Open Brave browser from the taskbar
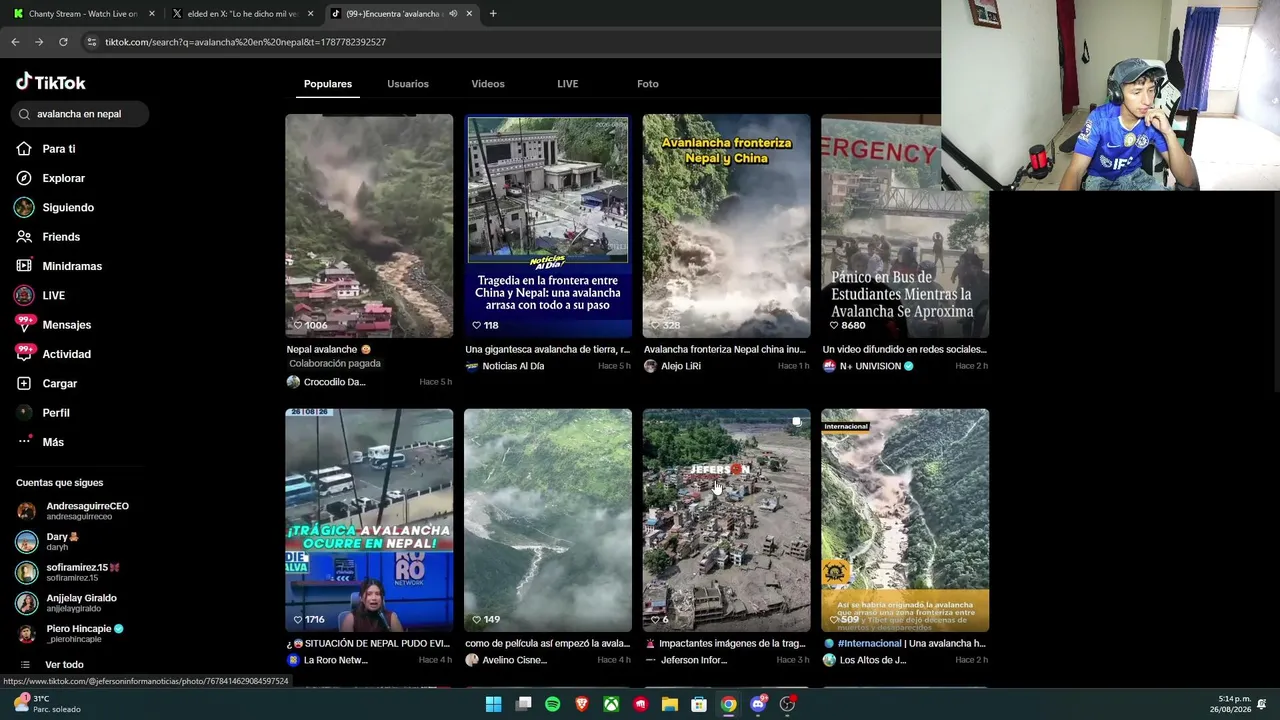1280x720 pixels. [582, 704]
